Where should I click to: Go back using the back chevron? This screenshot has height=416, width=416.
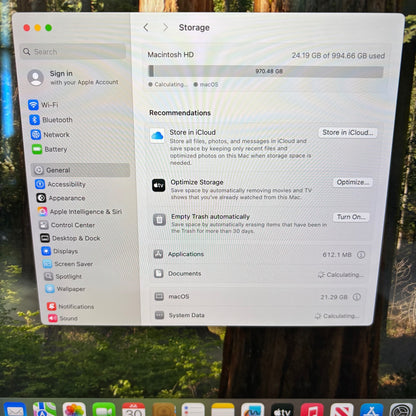tap(146, 27)
